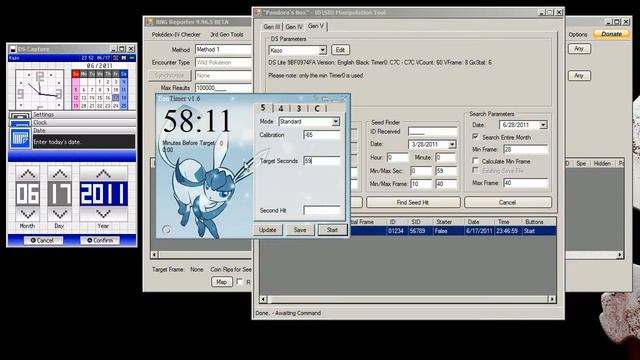Select the month field showing 06

point(28,194)
